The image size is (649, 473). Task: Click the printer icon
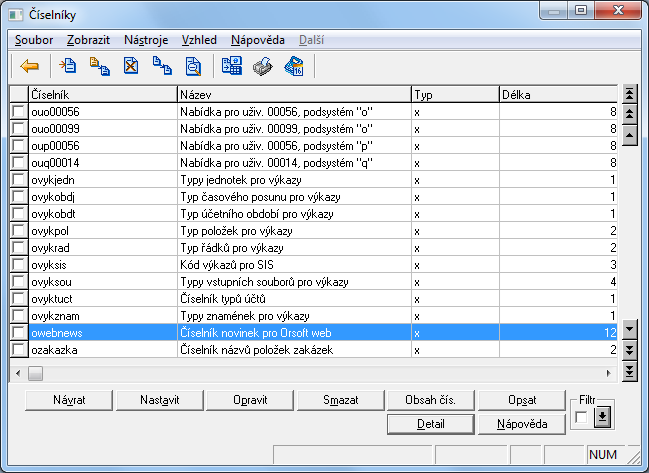tap(262, 67)
